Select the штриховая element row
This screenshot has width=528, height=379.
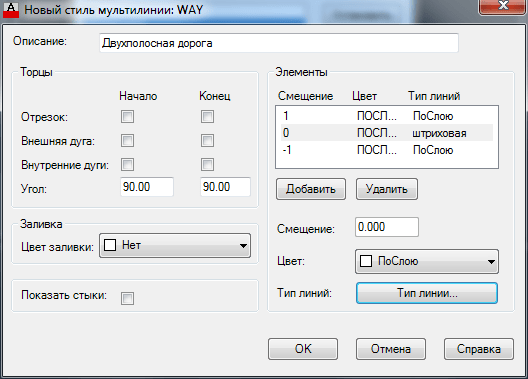click(387, 133)
